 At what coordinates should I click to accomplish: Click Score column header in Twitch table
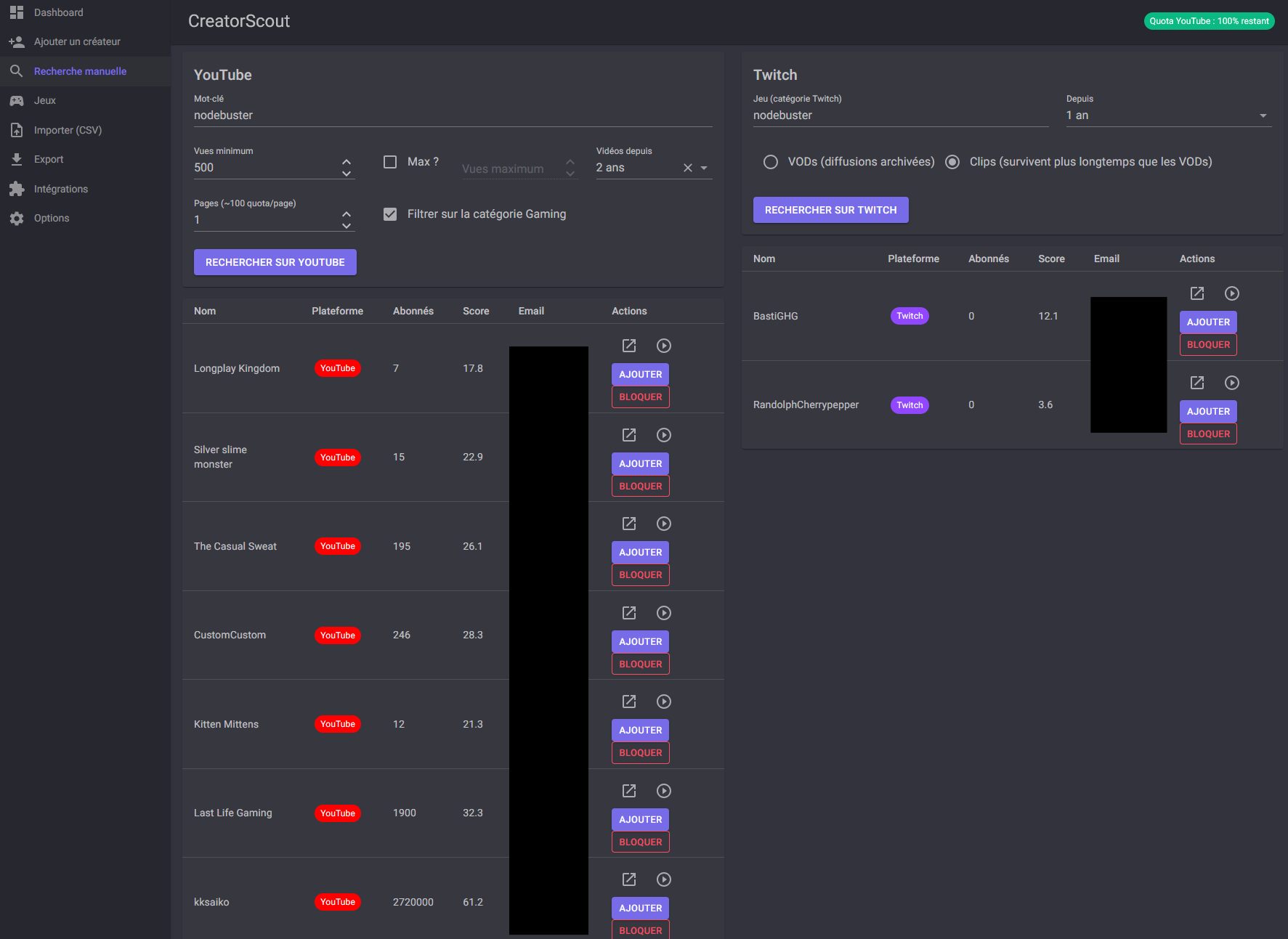pyautogui.click(x=1051, y=259)
